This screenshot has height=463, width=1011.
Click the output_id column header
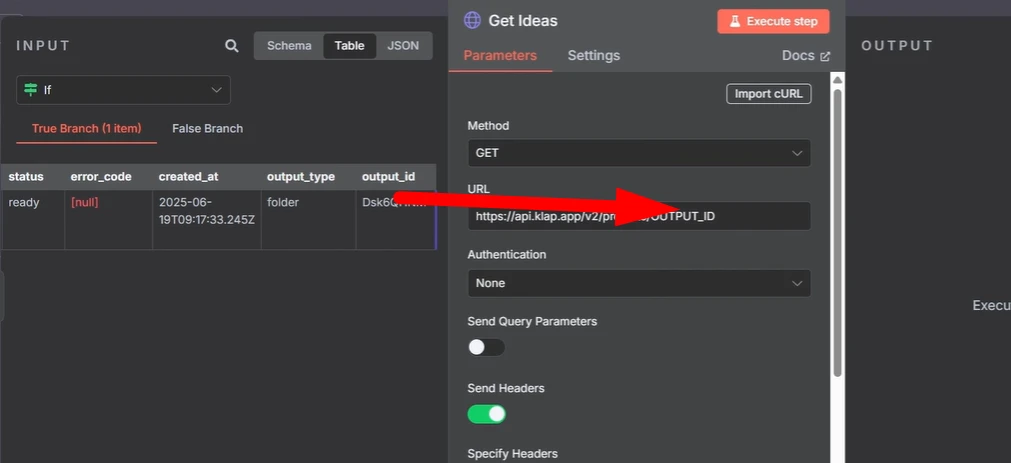tap(396, 177)
